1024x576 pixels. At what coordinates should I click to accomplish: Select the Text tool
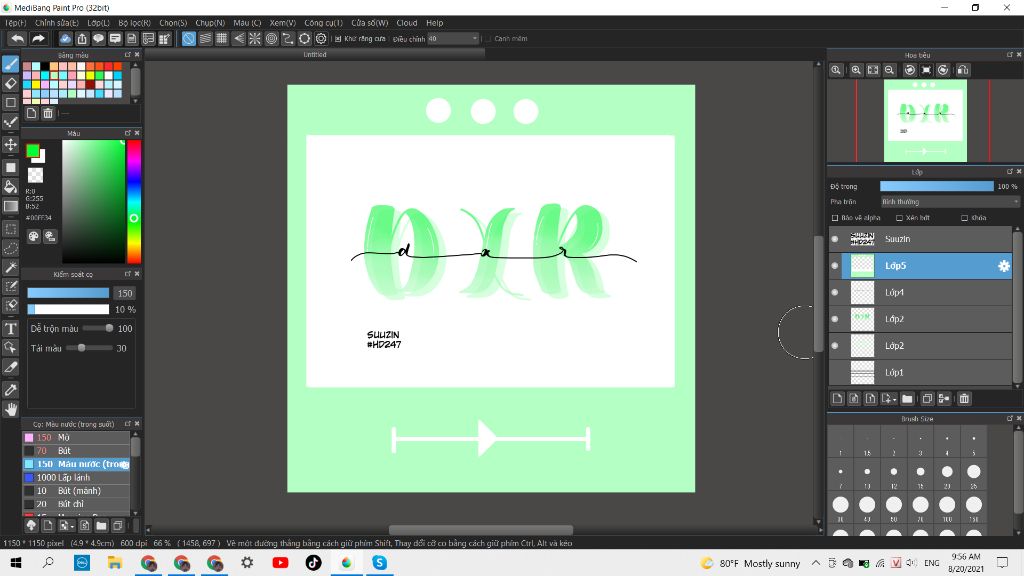pyautogui.click(x=10, y=328)
